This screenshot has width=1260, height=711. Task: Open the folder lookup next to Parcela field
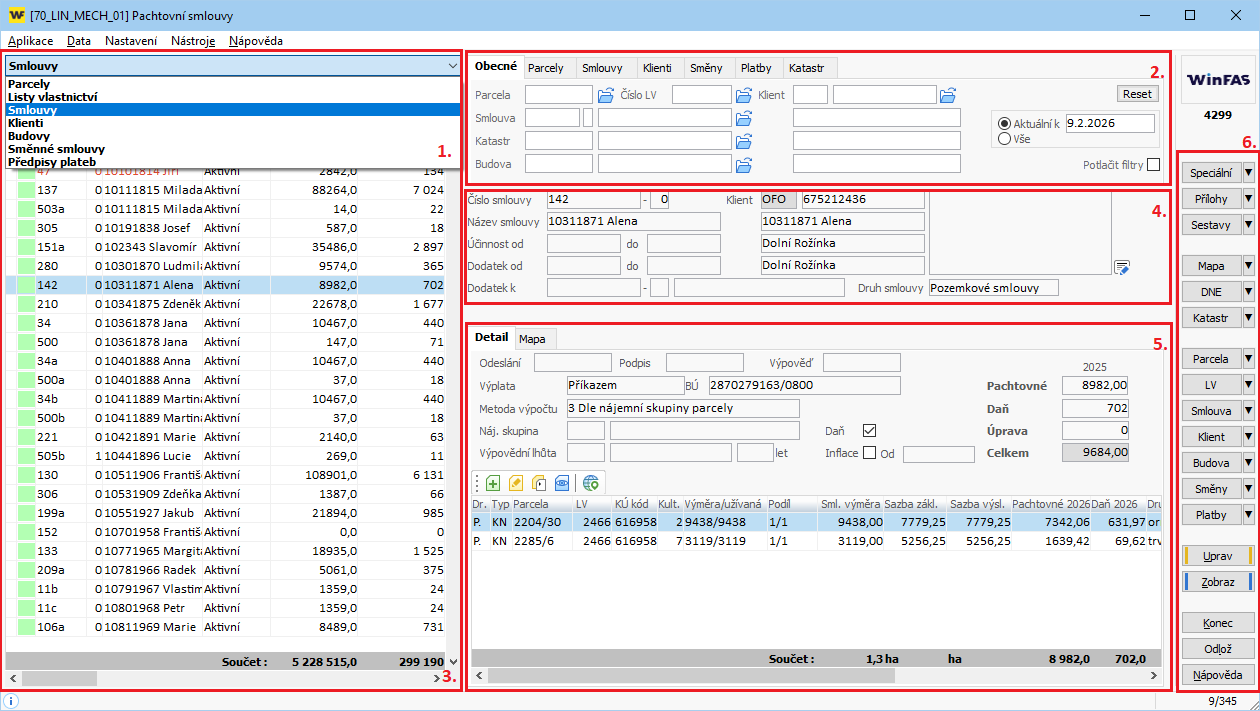point(605,95)
